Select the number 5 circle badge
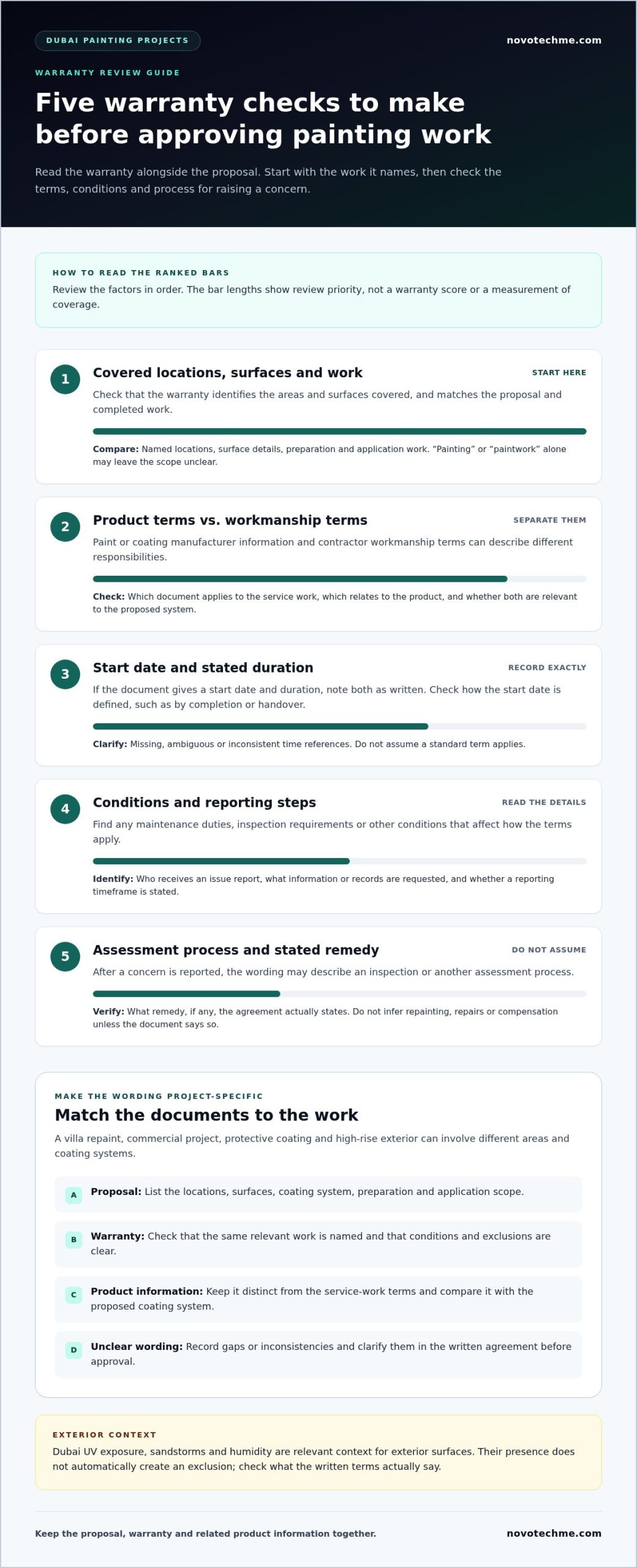The width and height of the screenshot is (637, 1568). coord(65,957)
